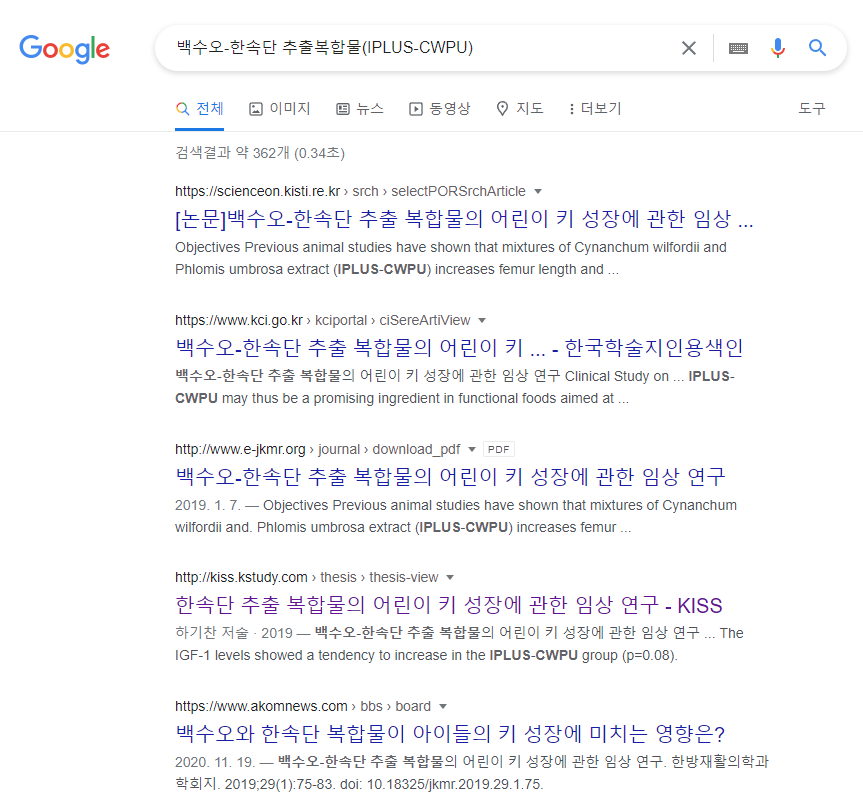Open the 한국학술지인용색인 result title
863x811 pixels.
[459, 348]
